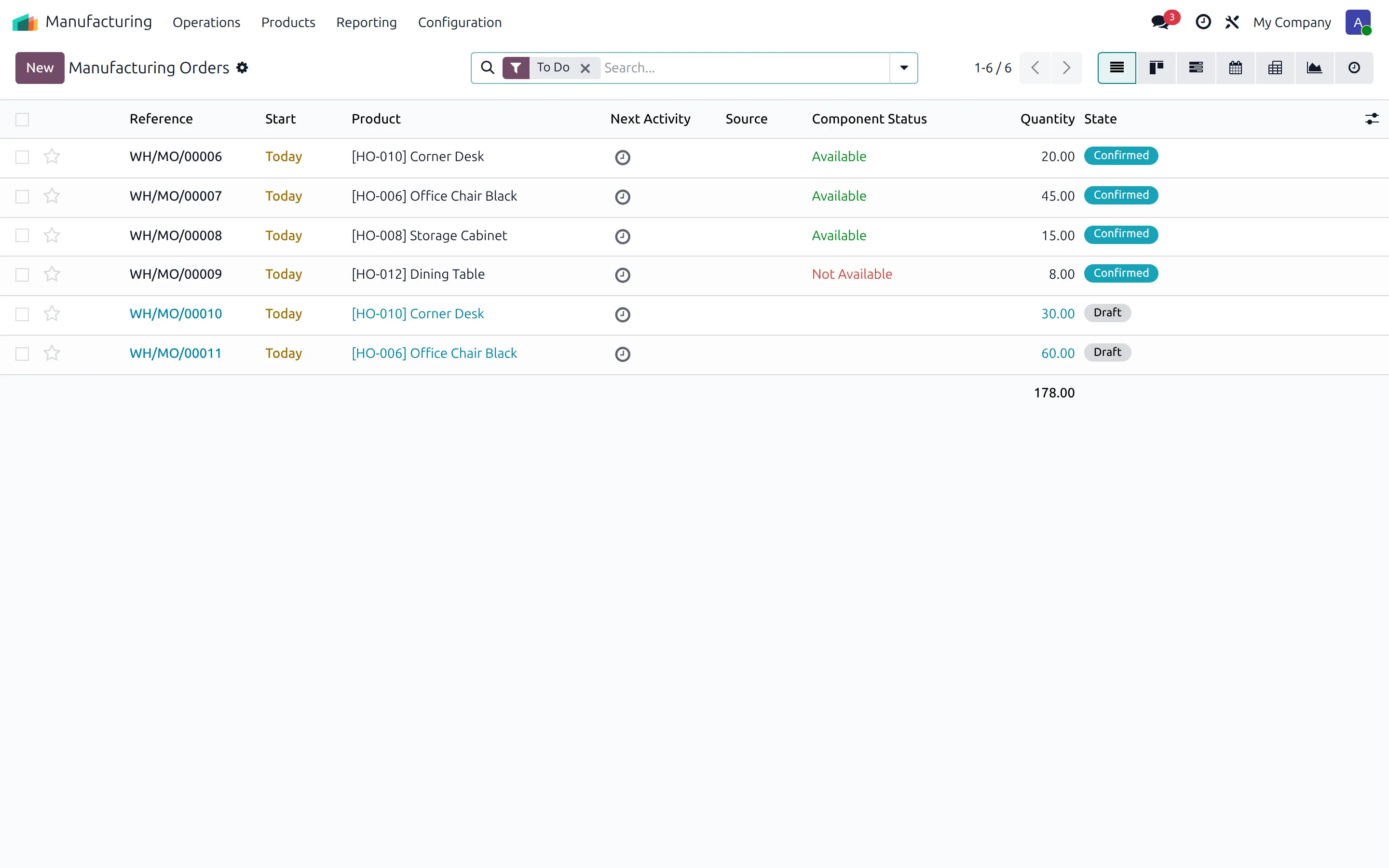Screen dimensions: 1389x868
Task: Create a New manufacturing order
Action: click(x=40, y=68)
